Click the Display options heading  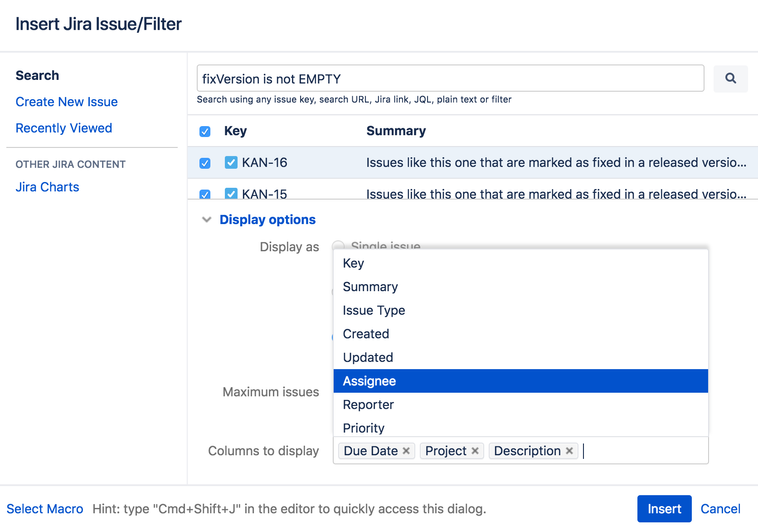267,220
